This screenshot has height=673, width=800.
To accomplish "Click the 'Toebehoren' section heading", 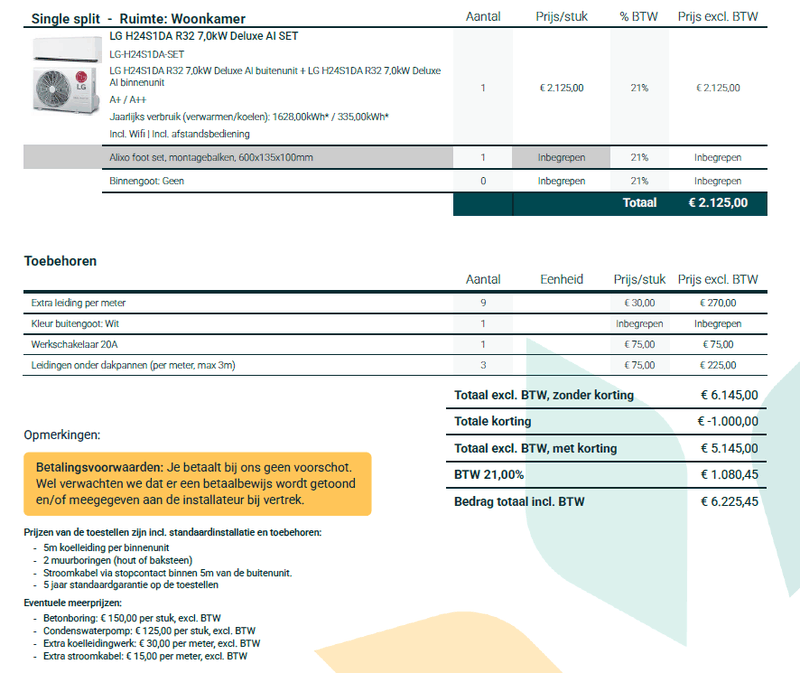I will click(60, 261).
